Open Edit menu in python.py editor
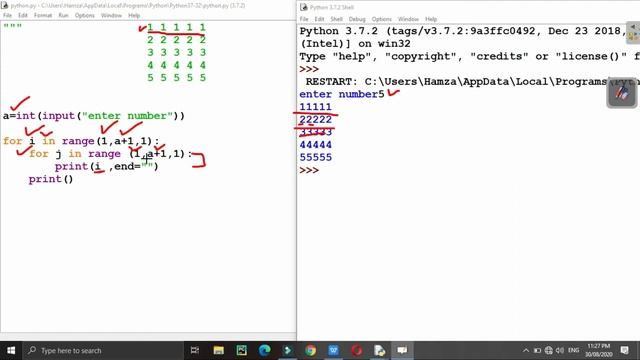Viewport: 640px width, 360px height. pyautogui.click(x=23, y=16)
